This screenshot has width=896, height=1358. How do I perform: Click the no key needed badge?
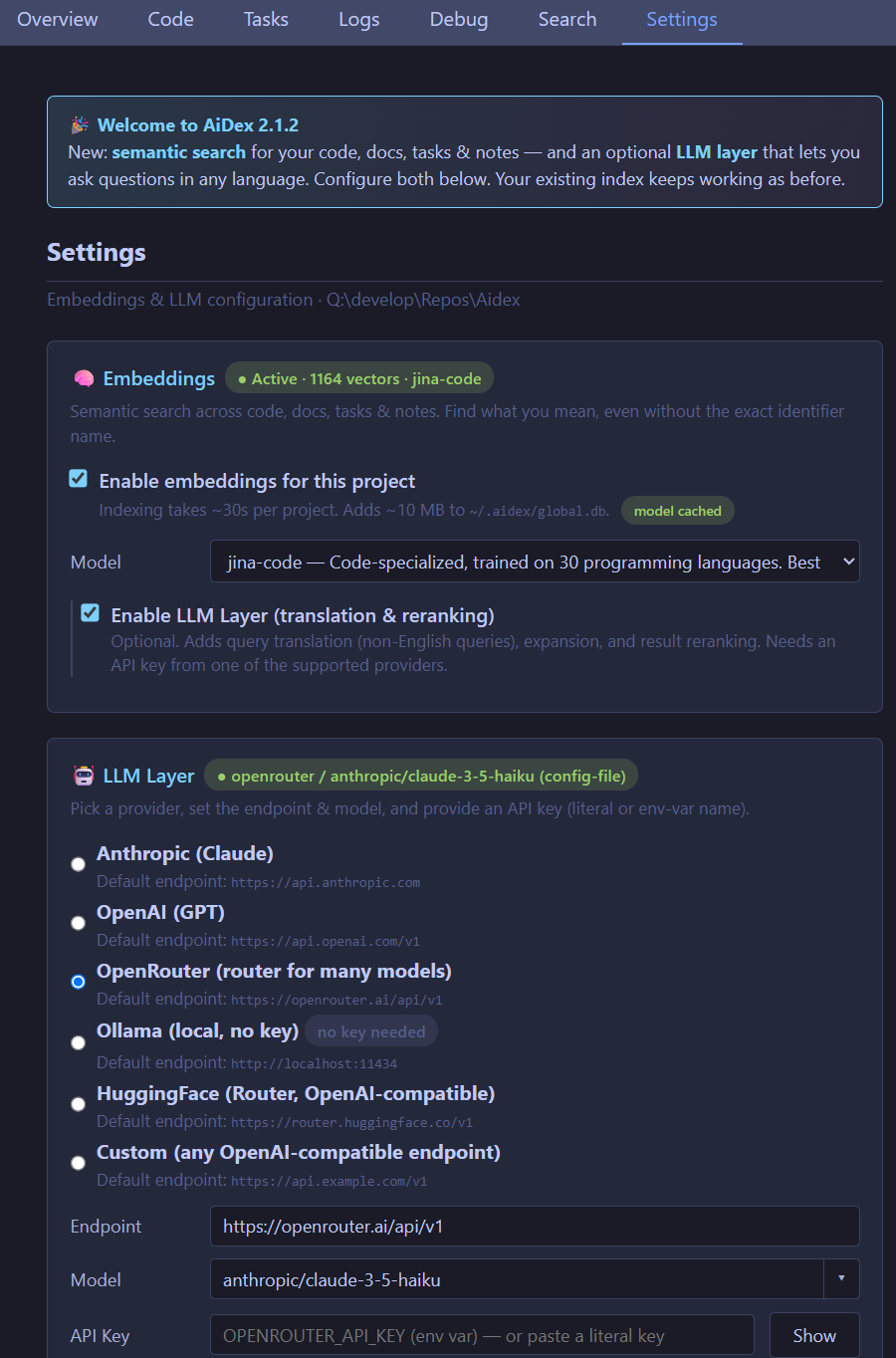click(371, 1031)
